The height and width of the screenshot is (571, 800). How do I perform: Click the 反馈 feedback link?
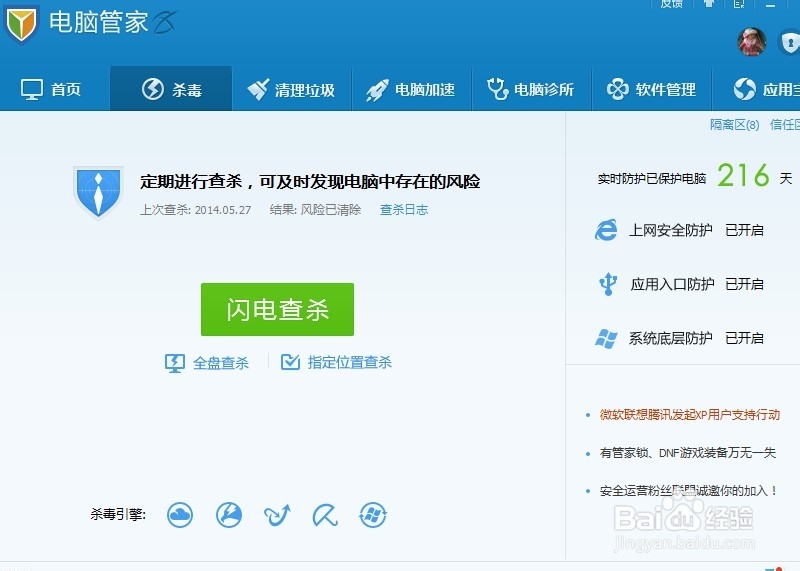point(671,4)
